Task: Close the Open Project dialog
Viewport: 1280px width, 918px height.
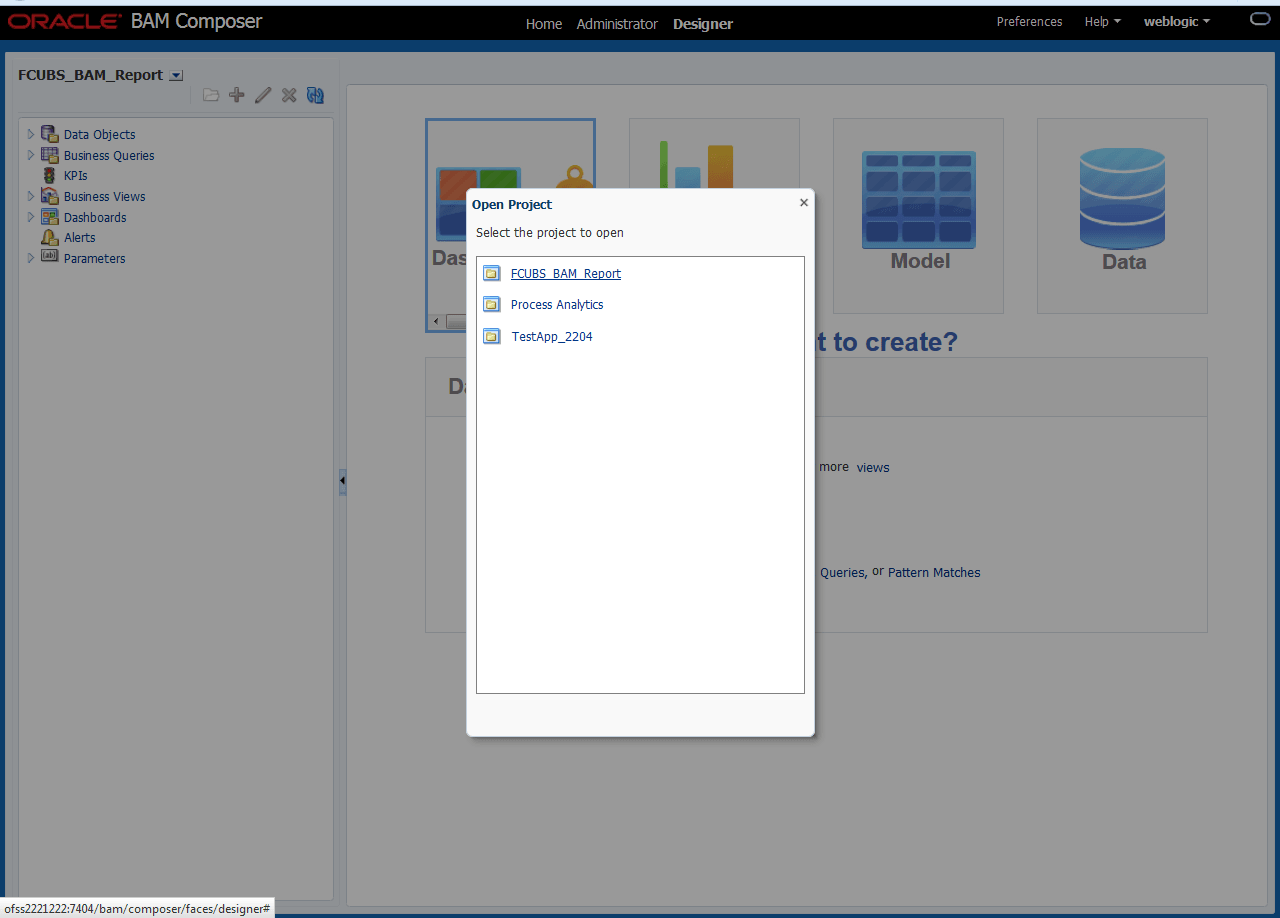Action: [x=803, y=203]
